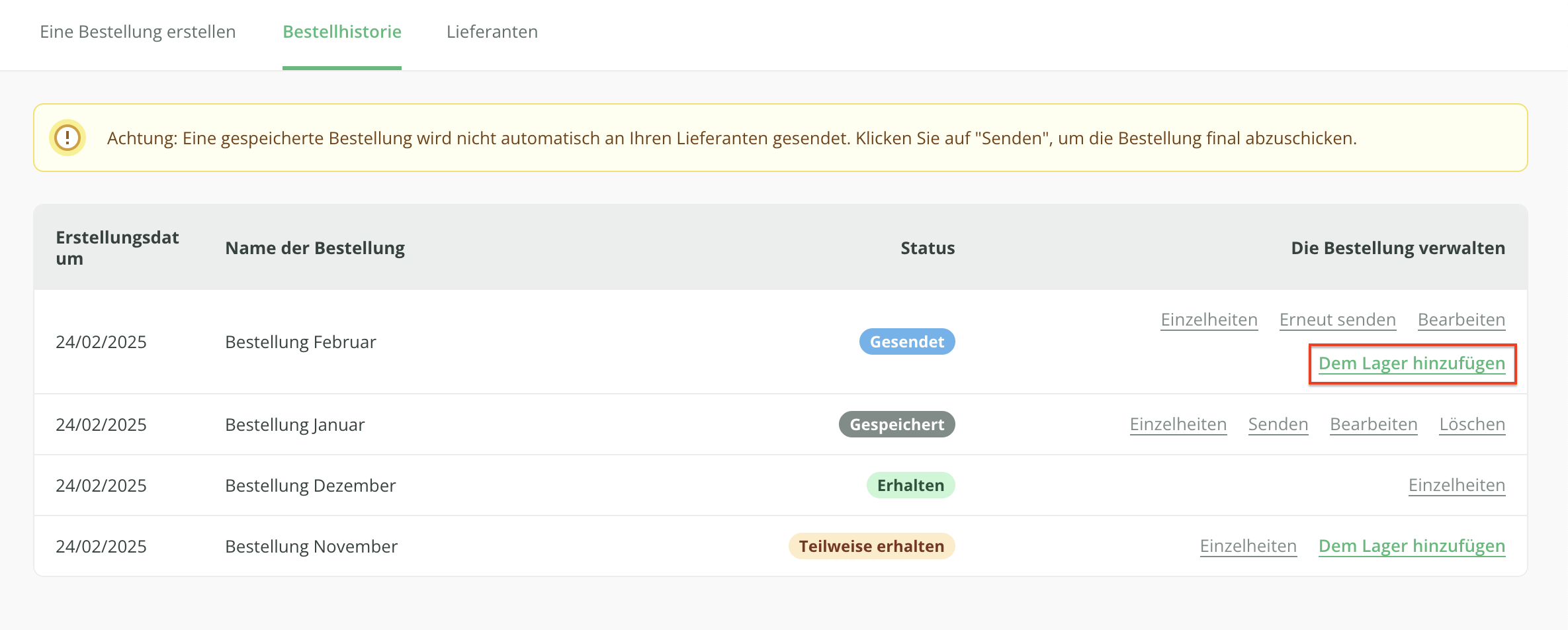Viewport: 1568px width, 630px height.
Task: Edit Bestellung Januar via Bearbeiten
Action: point(1373,424)
